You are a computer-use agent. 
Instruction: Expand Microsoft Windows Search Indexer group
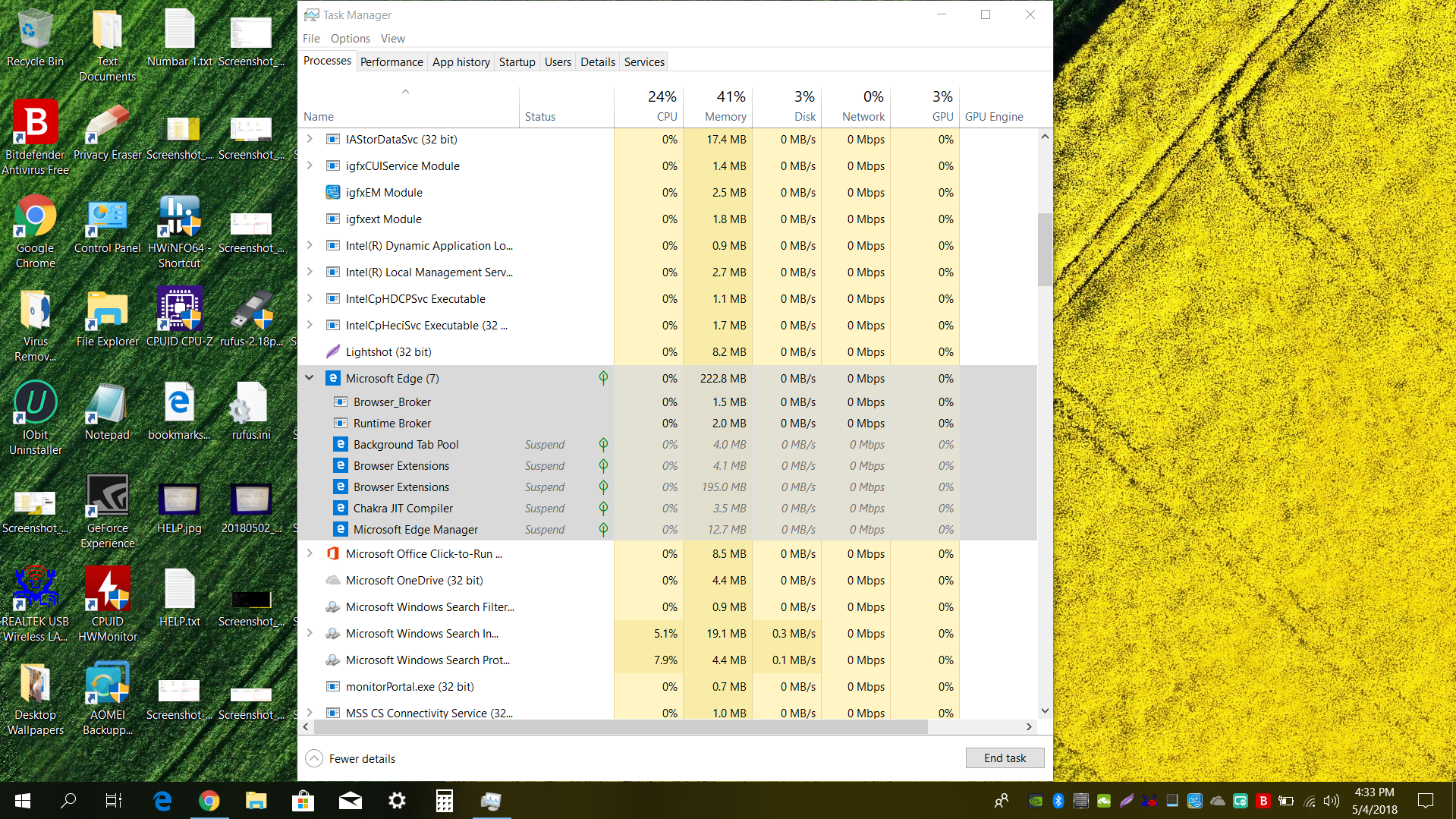[x=310, y=633]
